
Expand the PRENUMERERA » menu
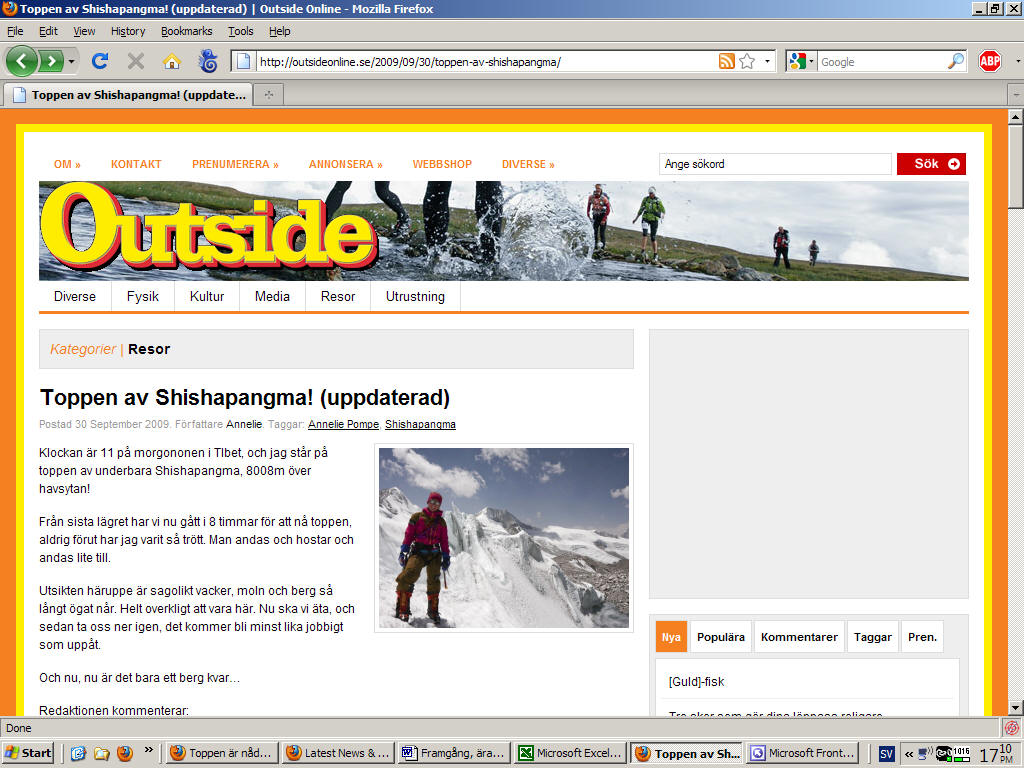click(x=235, y=164)
